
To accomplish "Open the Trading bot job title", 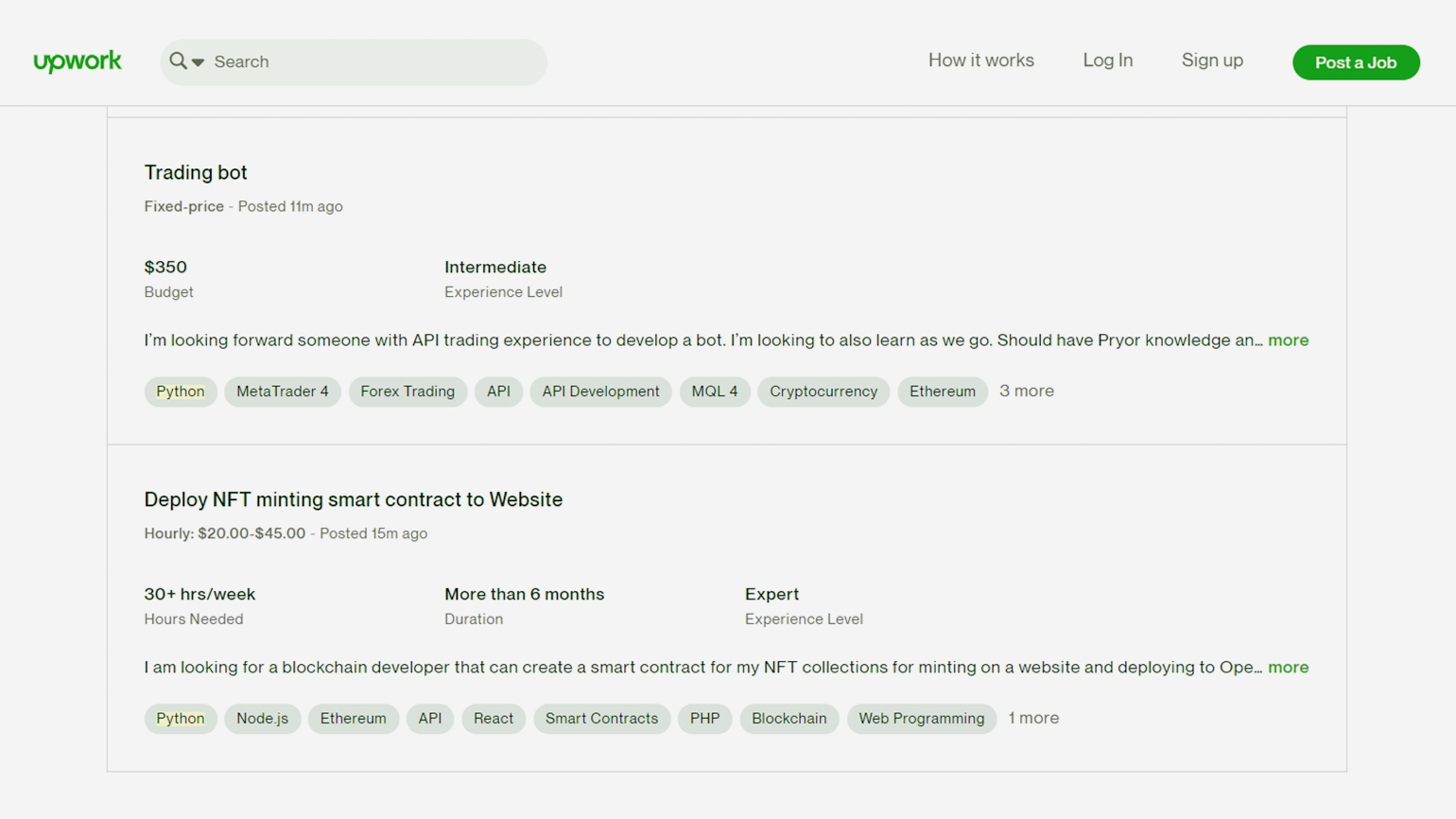I will coord(196,172).
